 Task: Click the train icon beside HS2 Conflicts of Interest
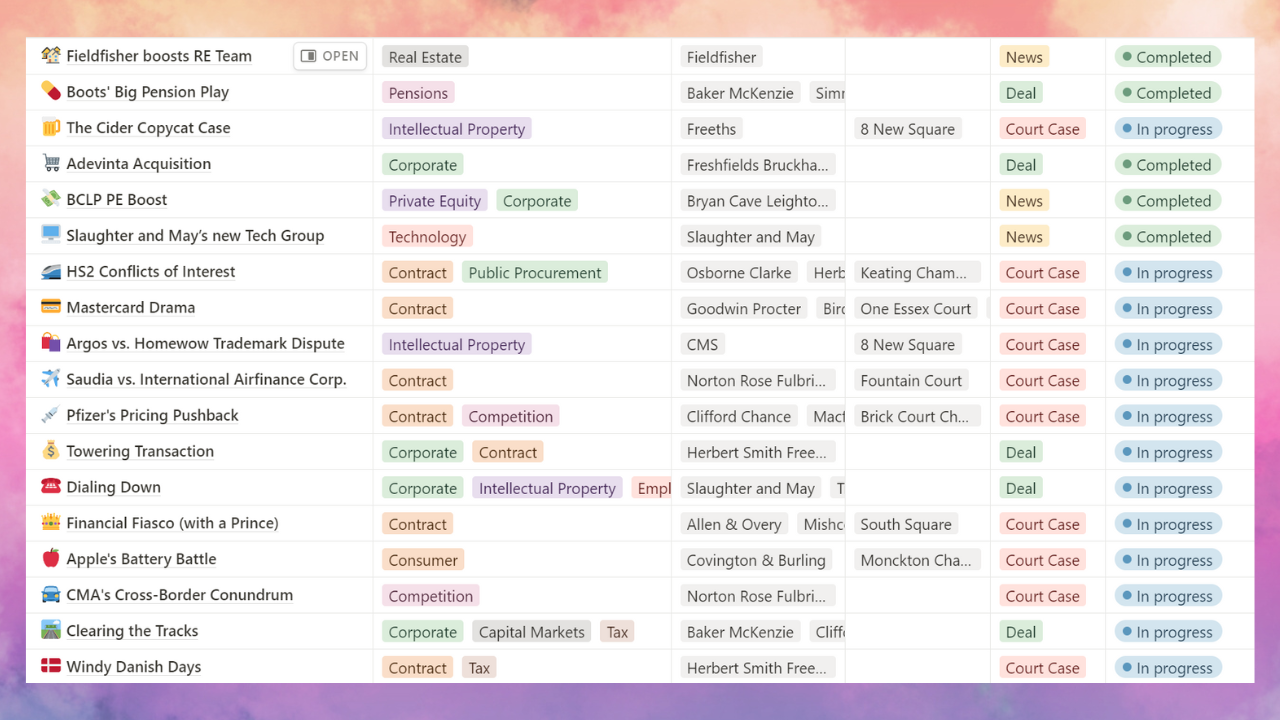pos(51,272)
